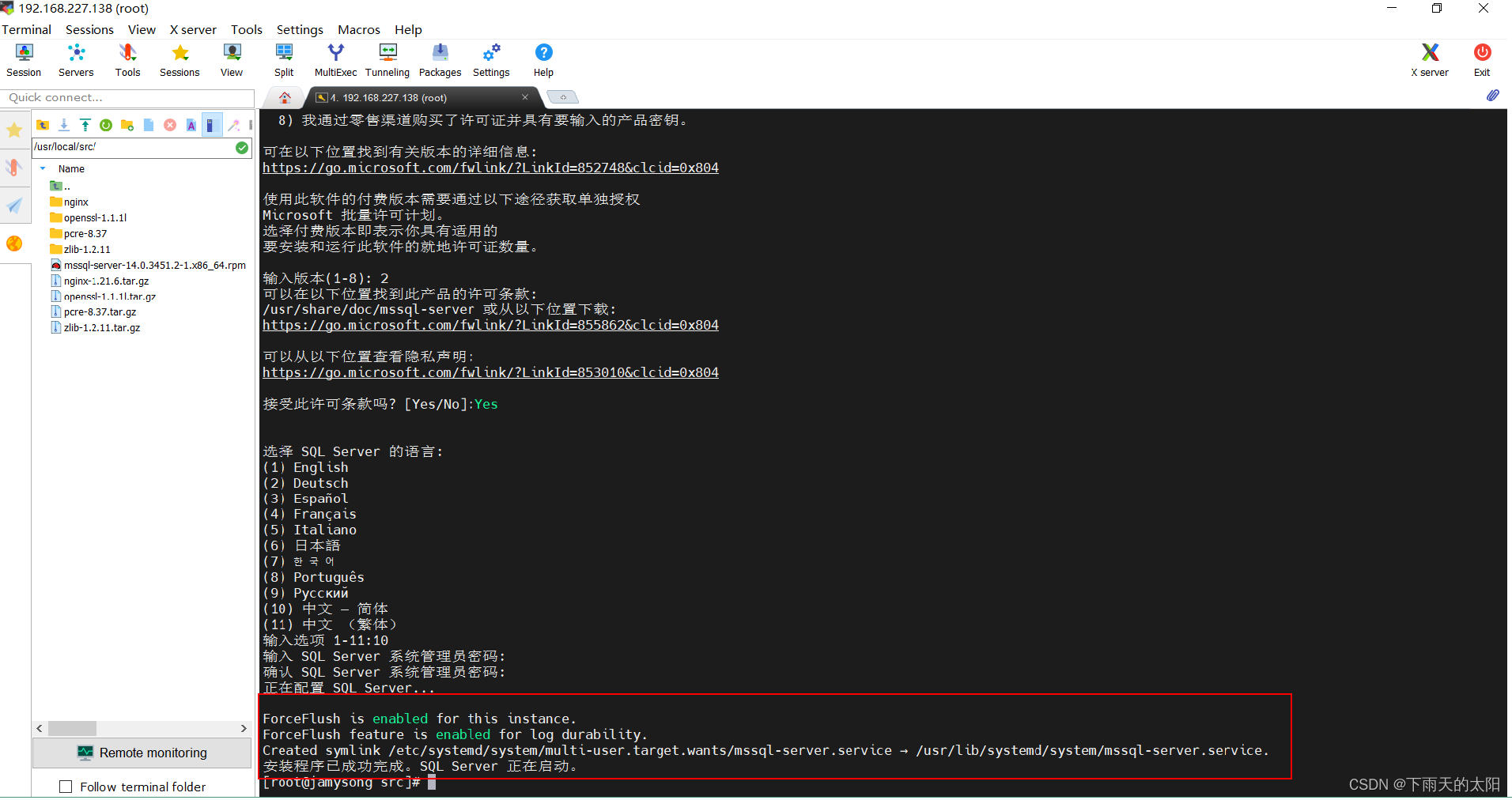Image resolution: width=1512 pixels, height=800 pixels.
Task: Open the Settings menu
Action: point(300,29)
